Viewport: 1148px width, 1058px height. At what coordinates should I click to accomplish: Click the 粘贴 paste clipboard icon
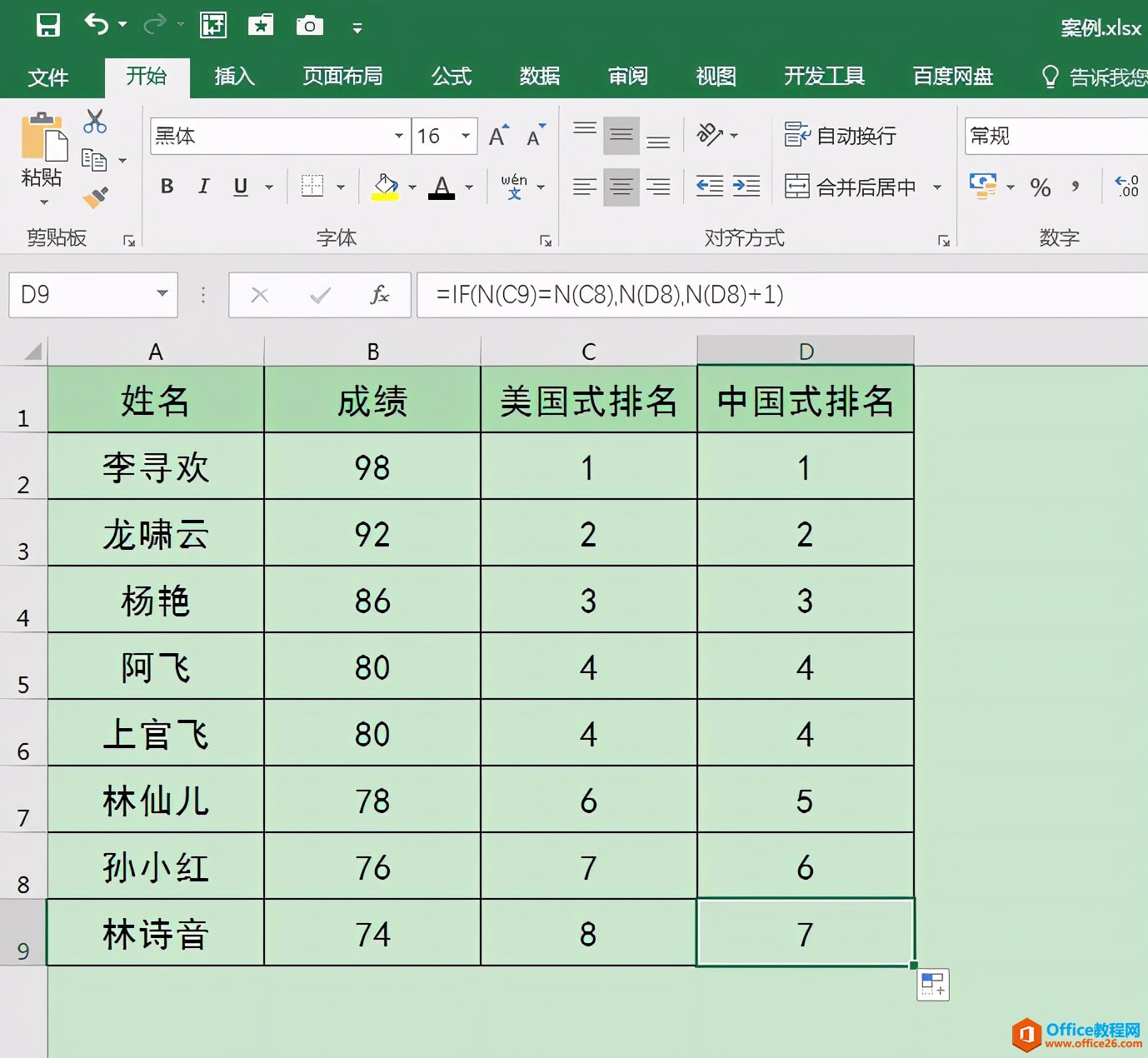pos(43,136)
